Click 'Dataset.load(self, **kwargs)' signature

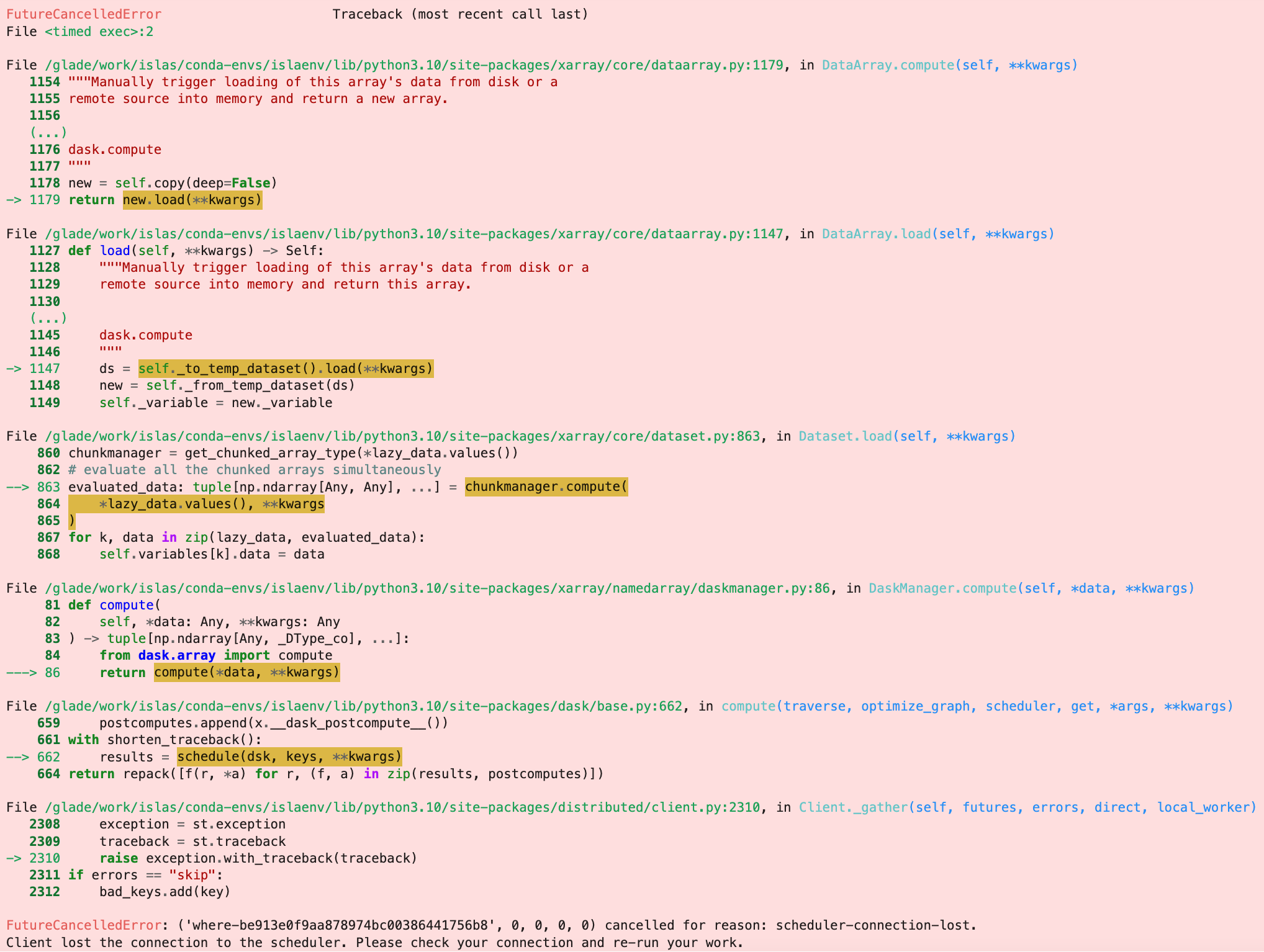tap(907, 436)
